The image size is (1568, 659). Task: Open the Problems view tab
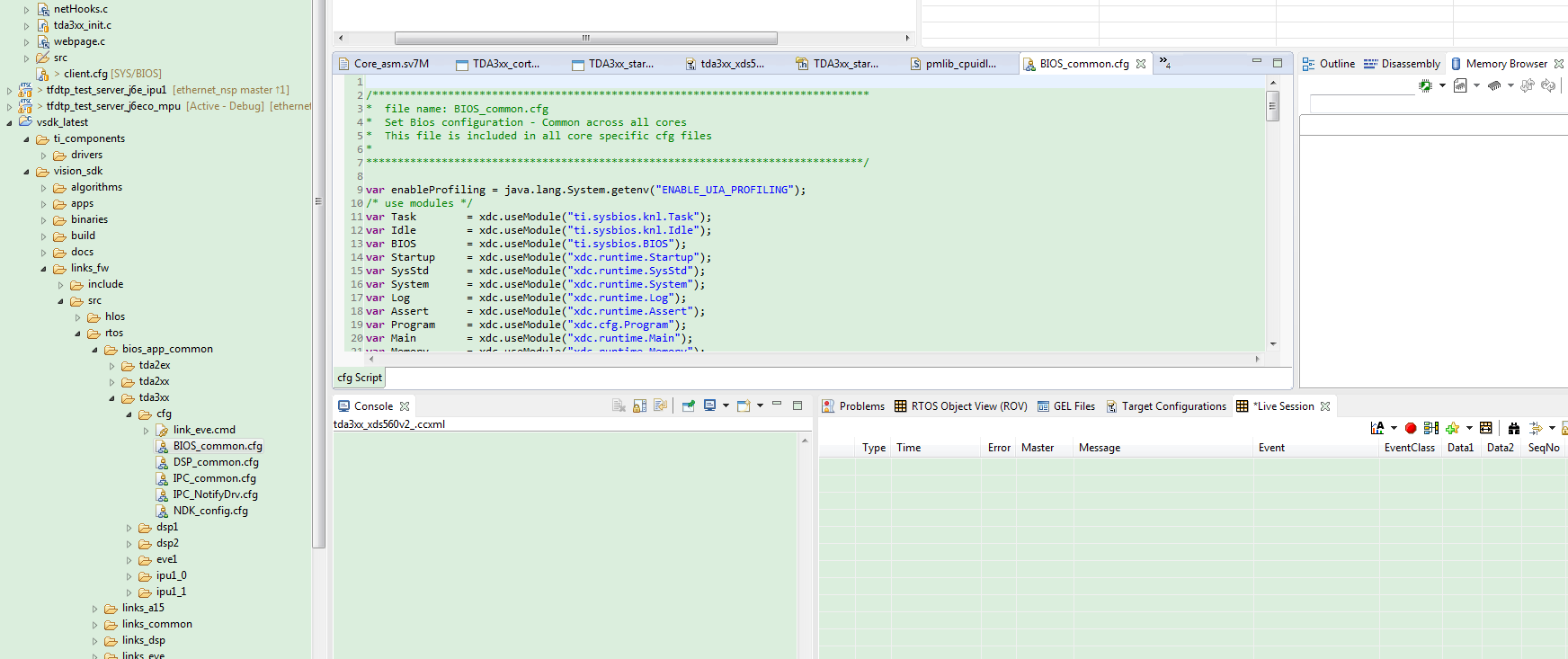[x=853, y=406]
